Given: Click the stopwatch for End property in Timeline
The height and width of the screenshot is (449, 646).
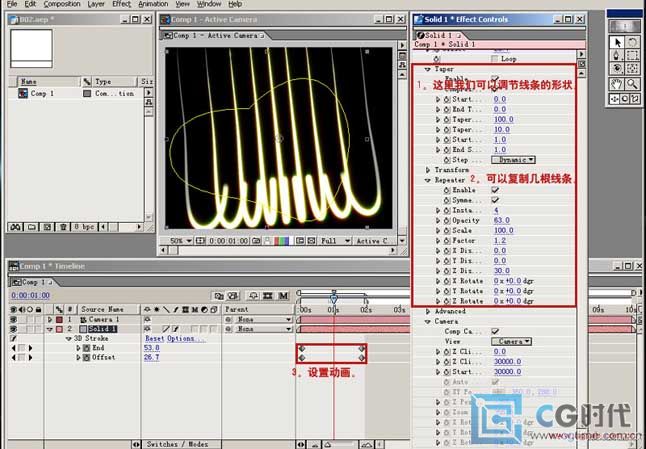Looking at the screenshot, I should 87,348.
